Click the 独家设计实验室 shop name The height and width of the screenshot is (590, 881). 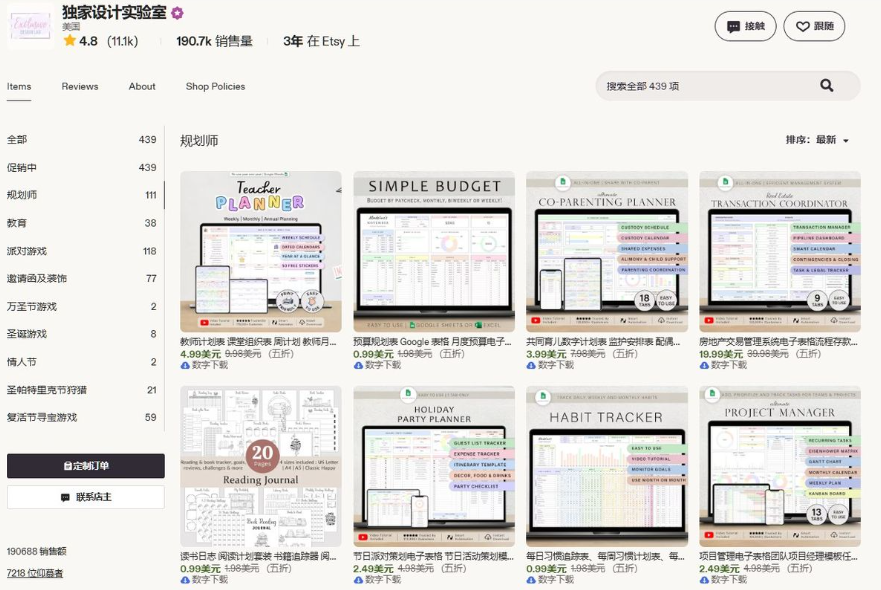[x=114, y=12]
